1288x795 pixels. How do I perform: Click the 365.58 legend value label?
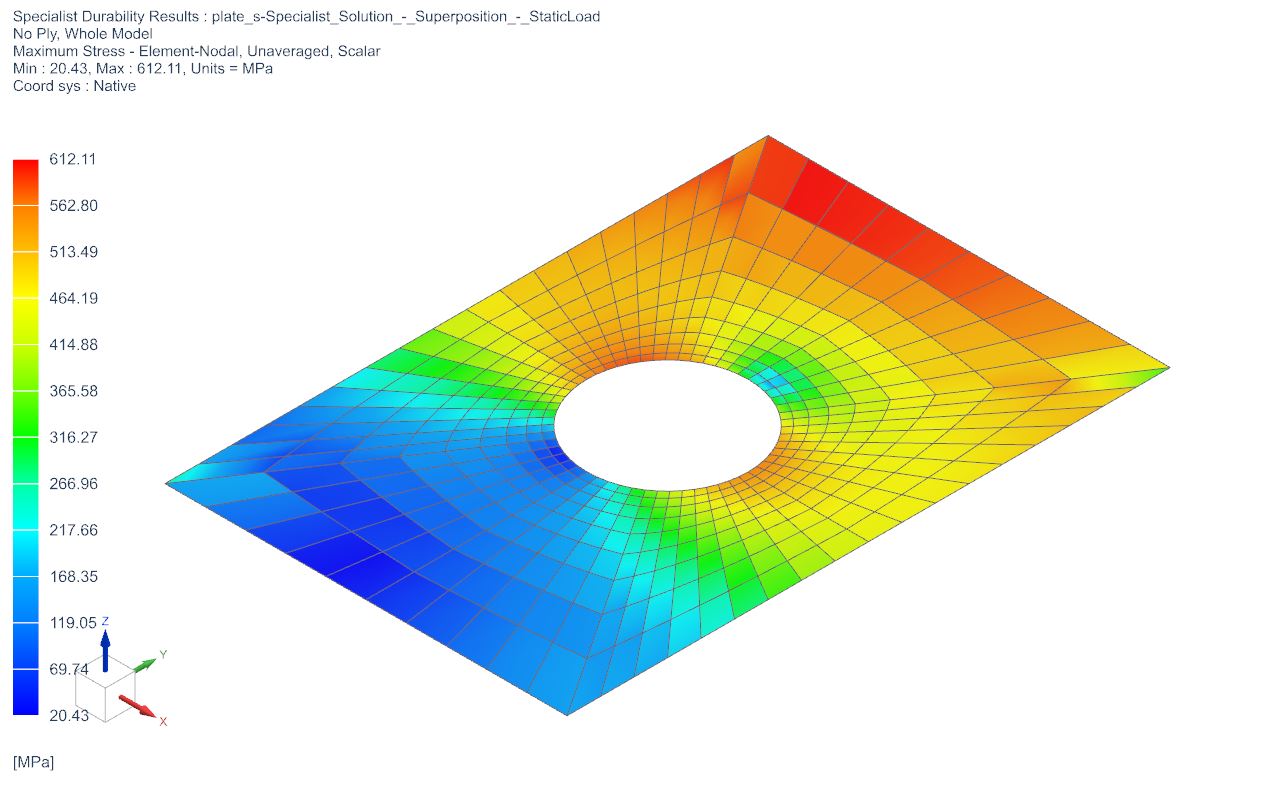click(73, 391)
